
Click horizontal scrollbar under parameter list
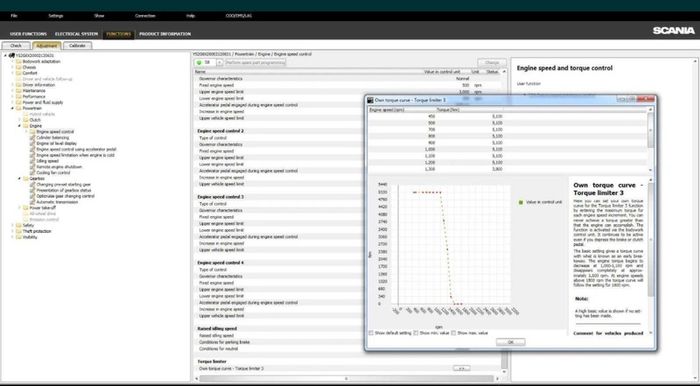coord(346,378)
